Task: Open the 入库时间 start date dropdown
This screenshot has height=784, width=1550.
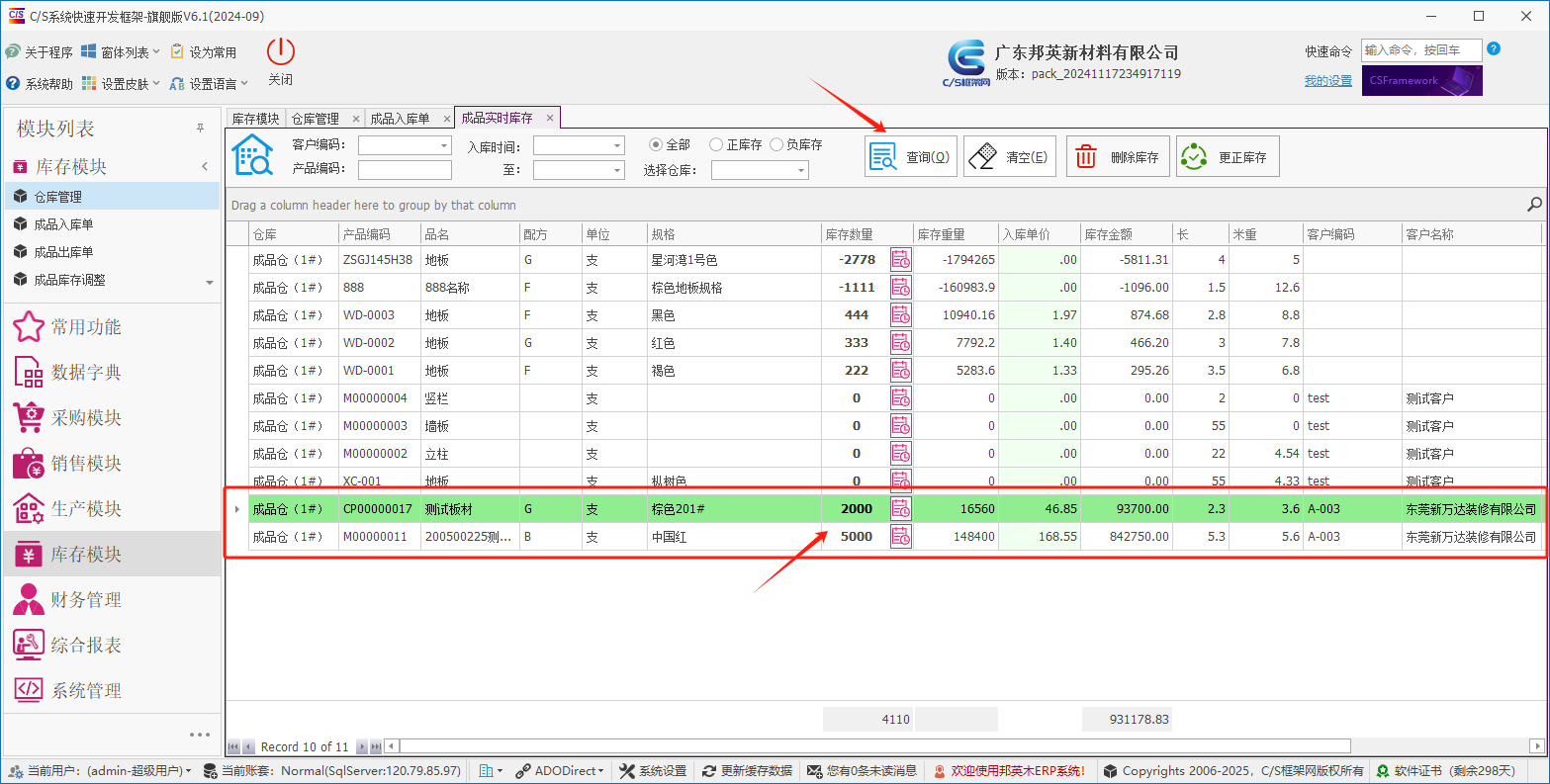Action: (x=617, y=145)
